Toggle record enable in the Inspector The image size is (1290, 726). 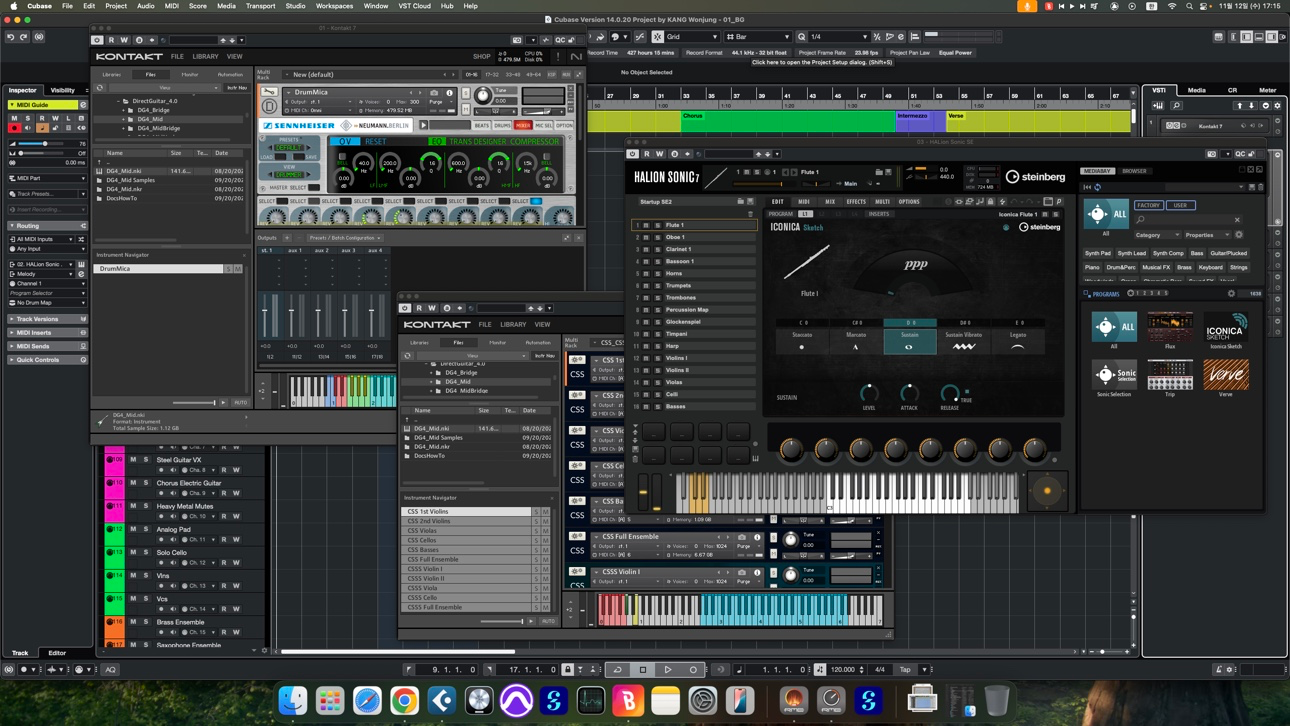pyautogui.click(x=15, y=128)
